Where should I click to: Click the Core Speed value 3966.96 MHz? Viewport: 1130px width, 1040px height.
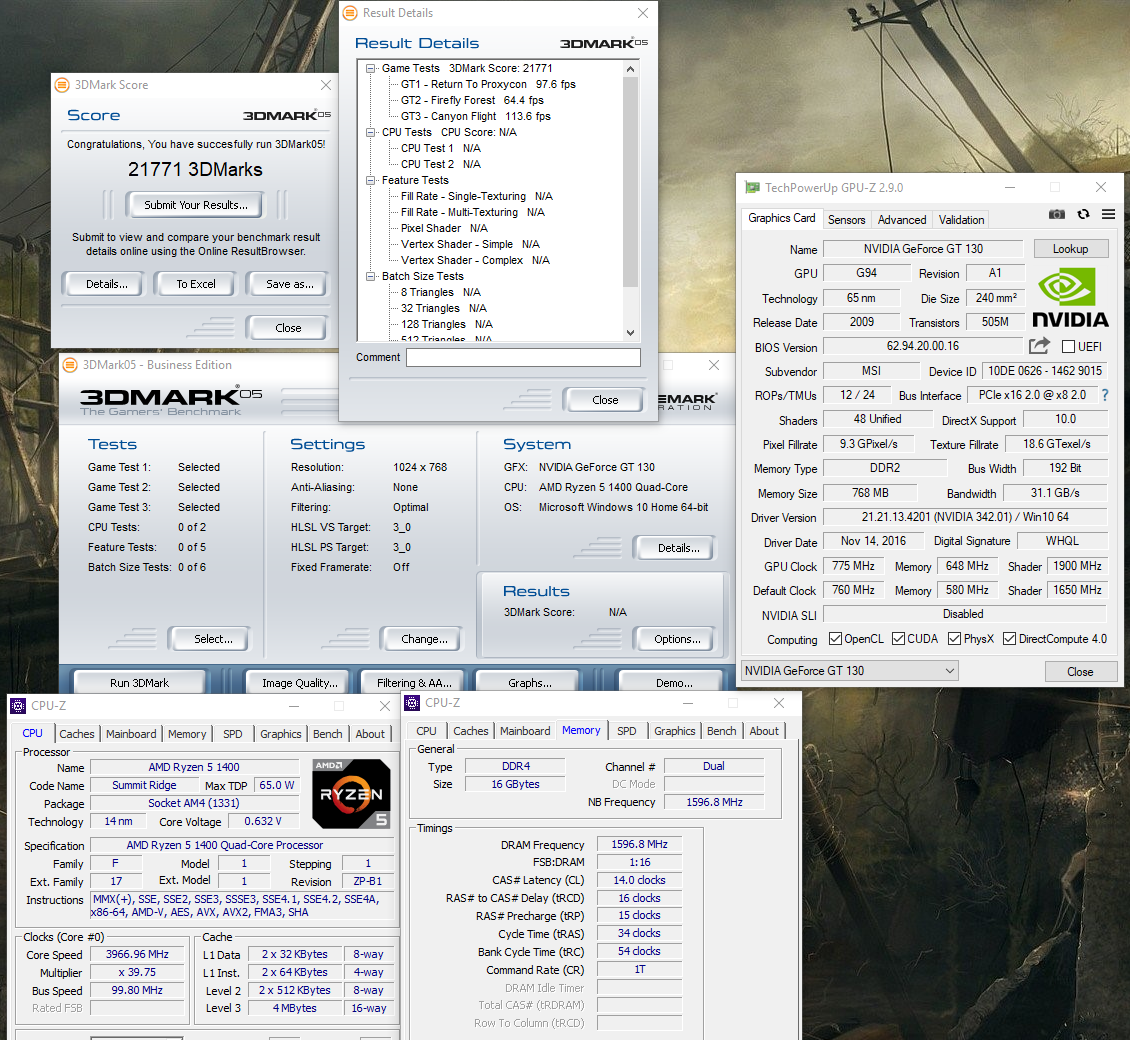tap(137, 954)
